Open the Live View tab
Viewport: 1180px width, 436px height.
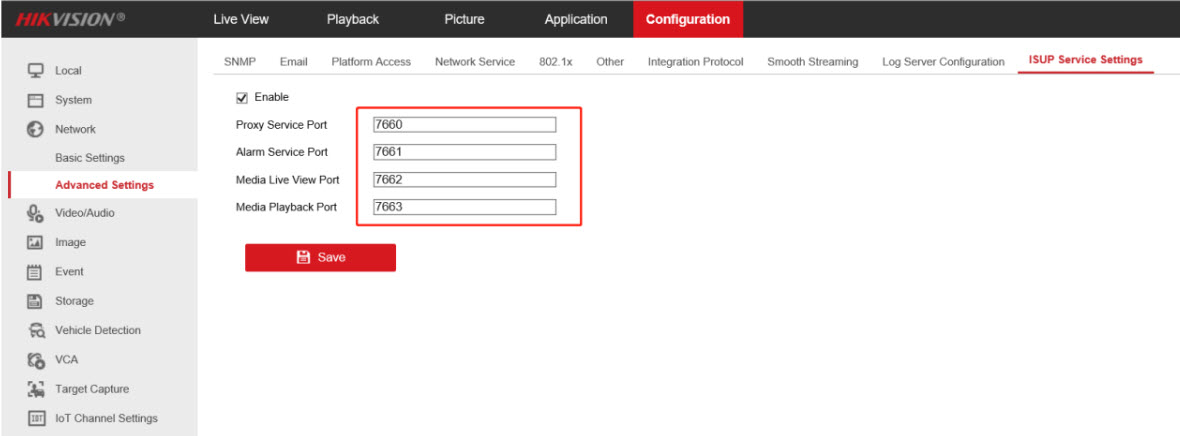[x=240, y=19]
